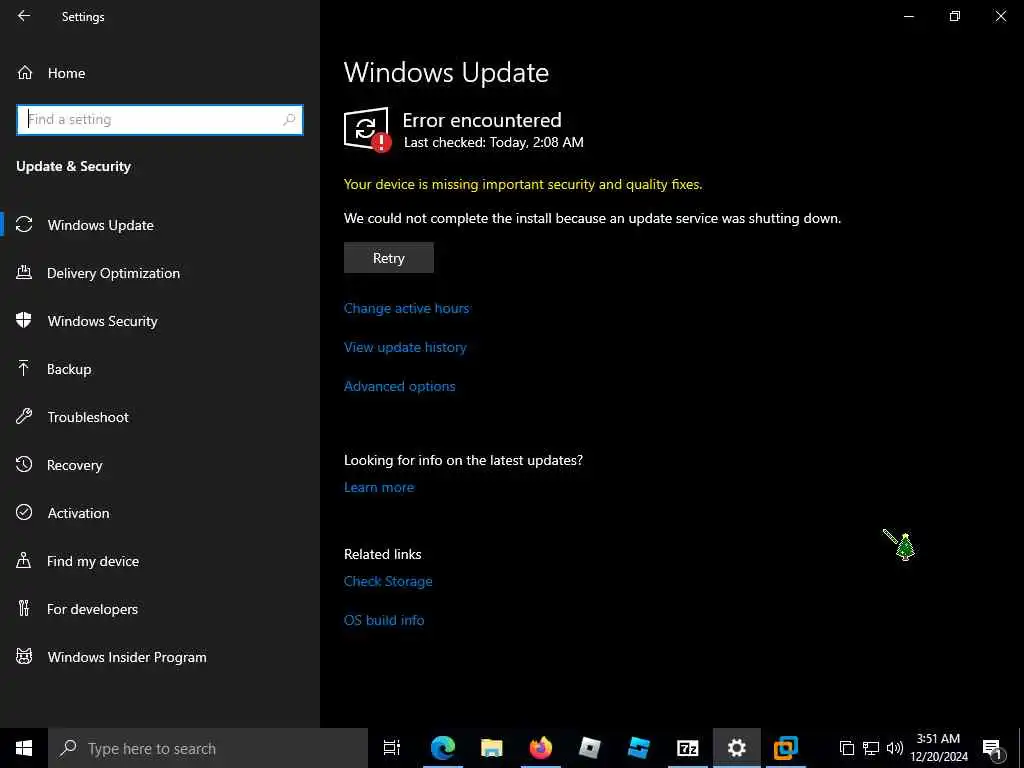Click the Update & Security heading

pyautogui.click(x=73, y=167)
